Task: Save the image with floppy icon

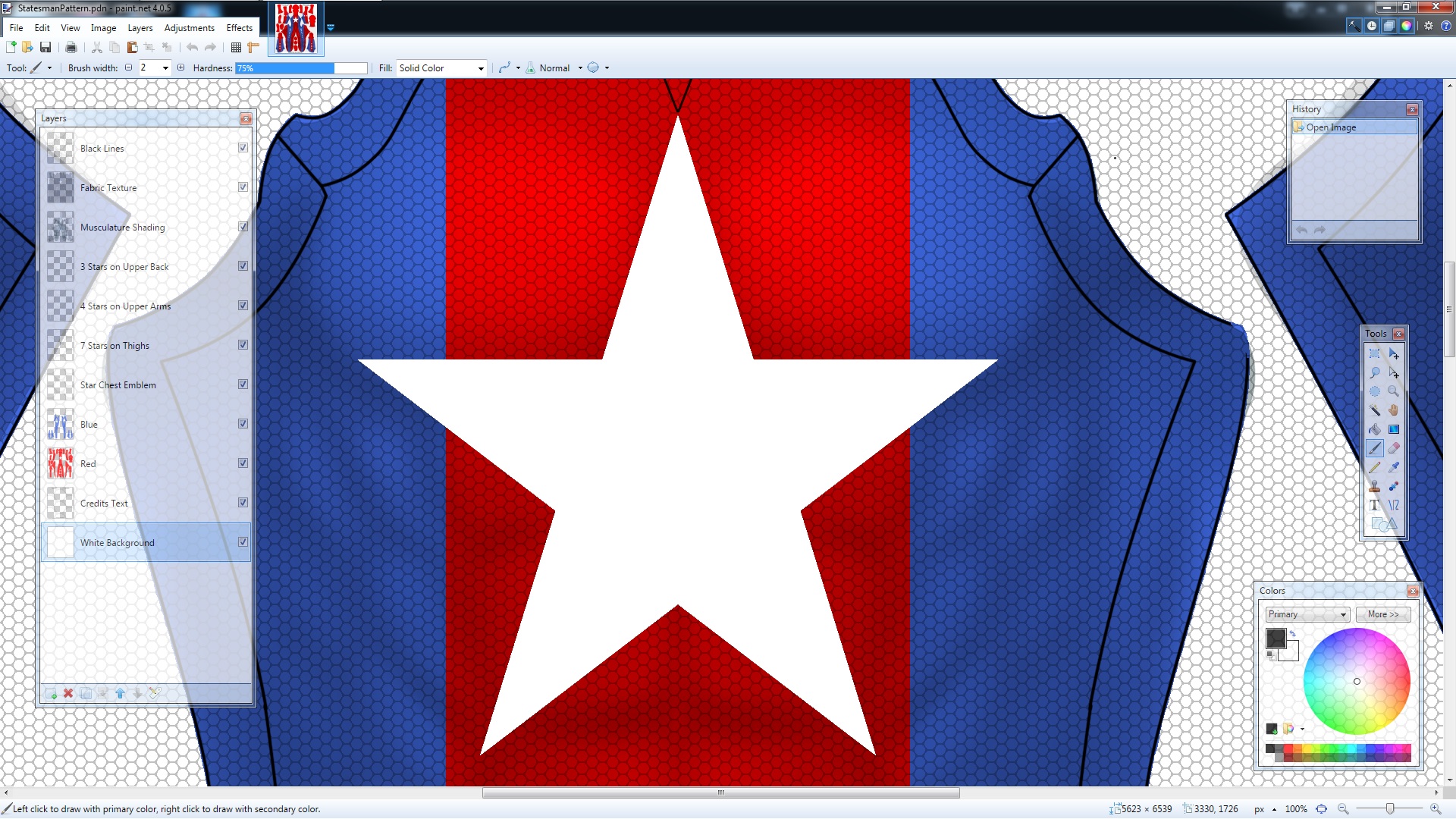Action: pyautogui.click(x=45, y=47)
